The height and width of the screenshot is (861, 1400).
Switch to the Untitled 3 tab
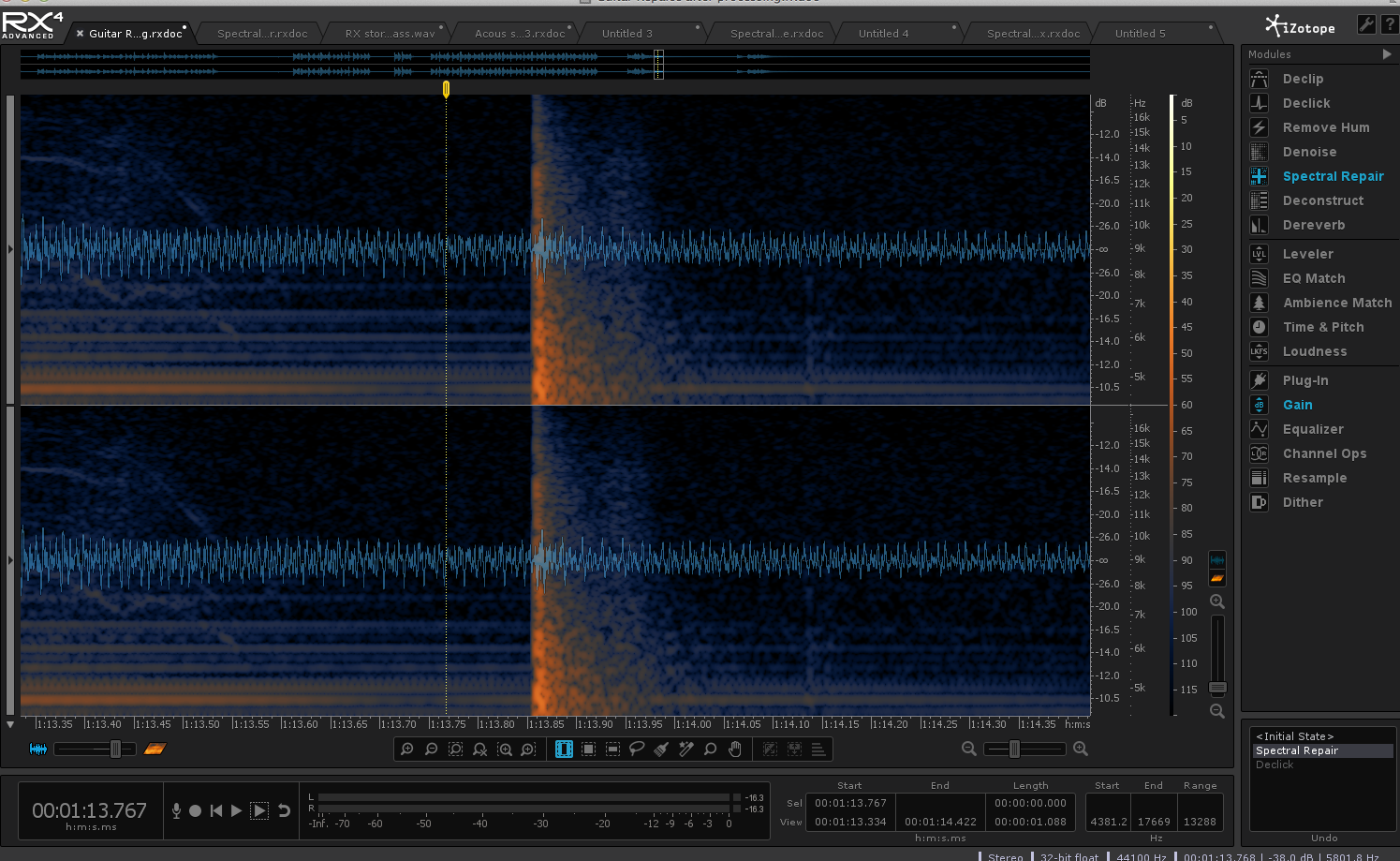point(626,34)
